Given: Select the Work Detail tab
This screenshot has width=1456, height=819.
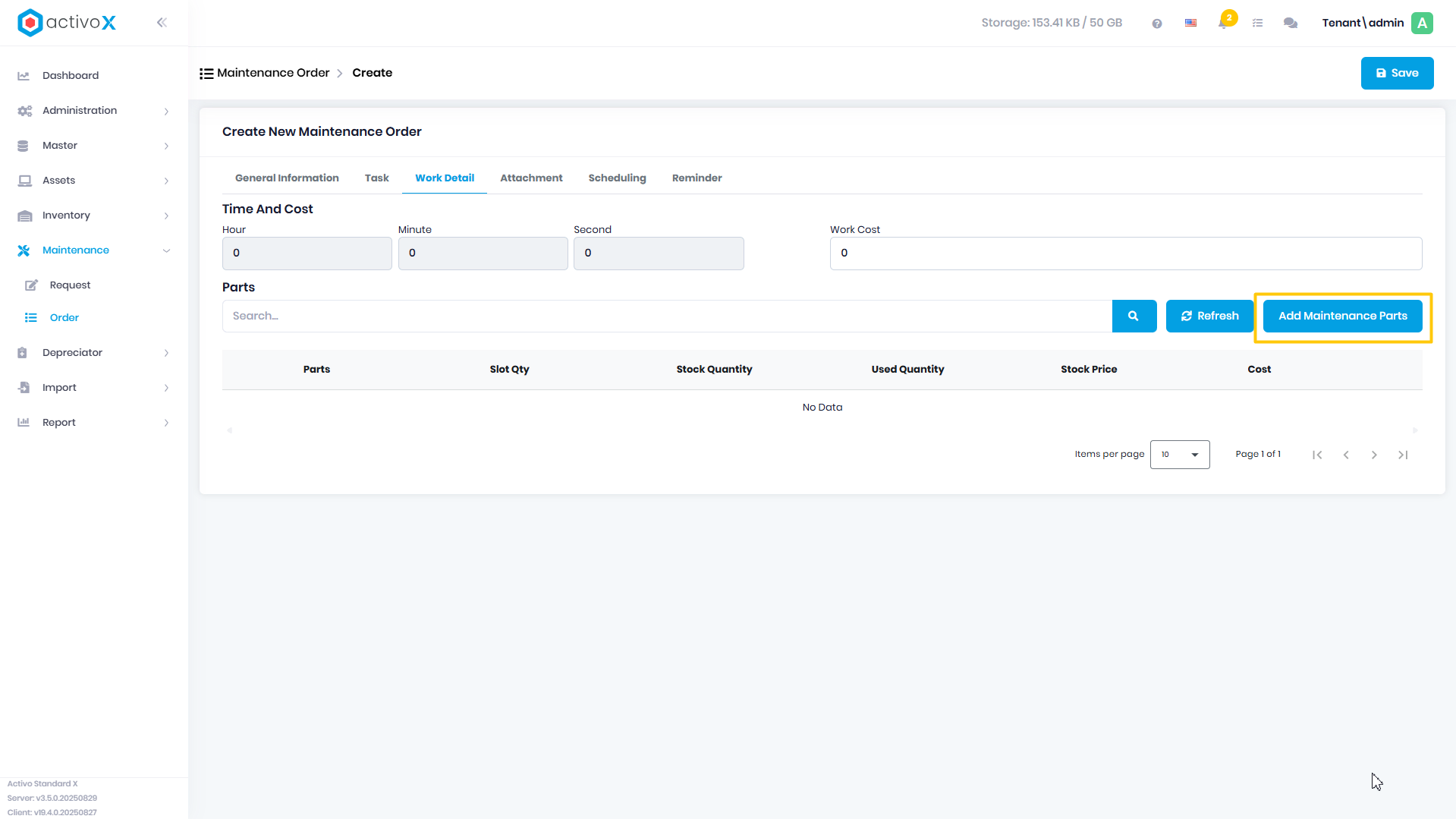Looking at the screenshot, I should [445, 178].
